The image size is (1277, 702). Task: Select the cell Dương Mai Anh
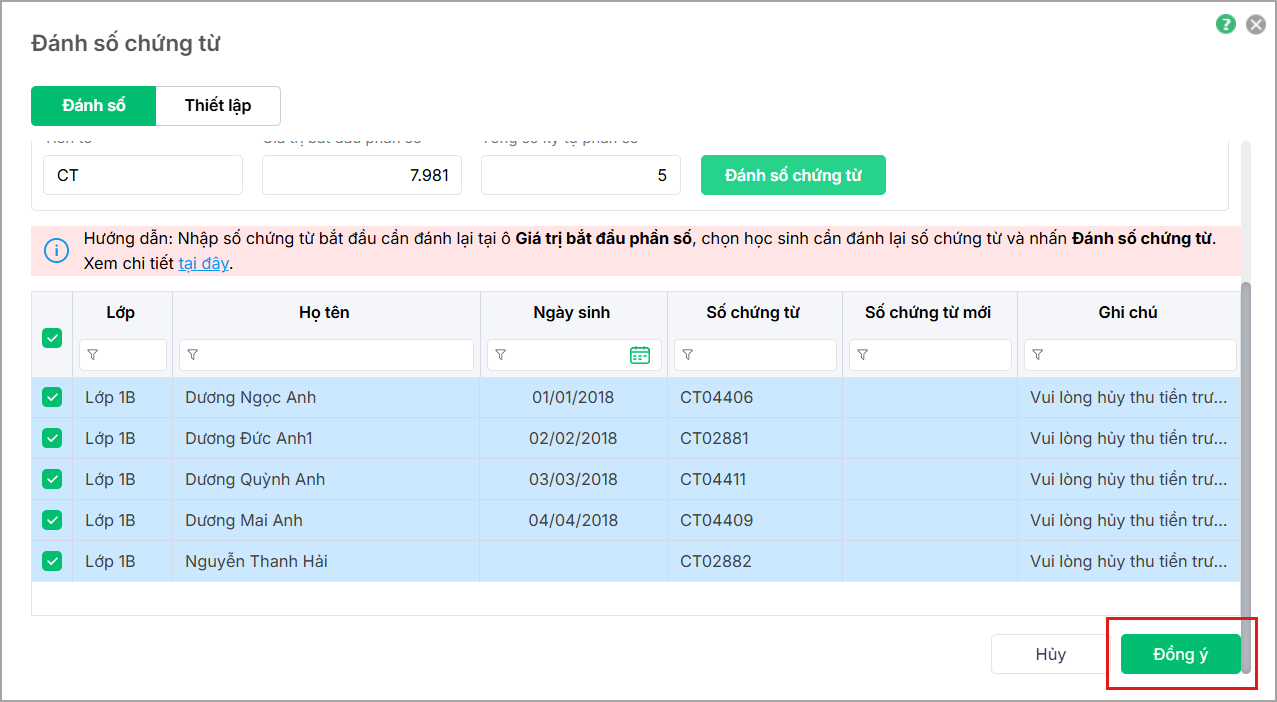pyautogui.click(x=326, y=520)
